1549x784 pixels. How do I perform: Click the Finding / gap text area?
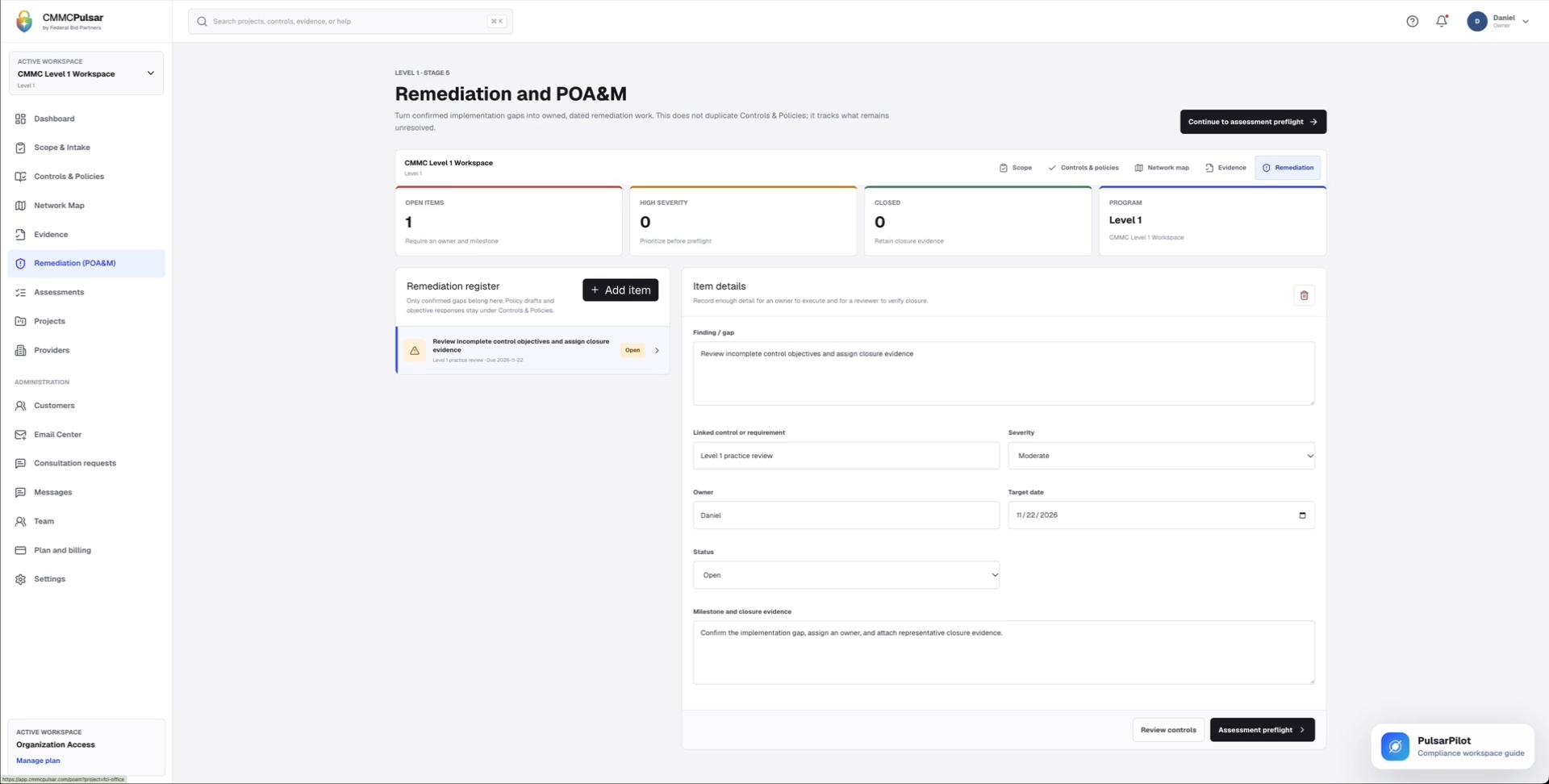[x=1004, y=373]
